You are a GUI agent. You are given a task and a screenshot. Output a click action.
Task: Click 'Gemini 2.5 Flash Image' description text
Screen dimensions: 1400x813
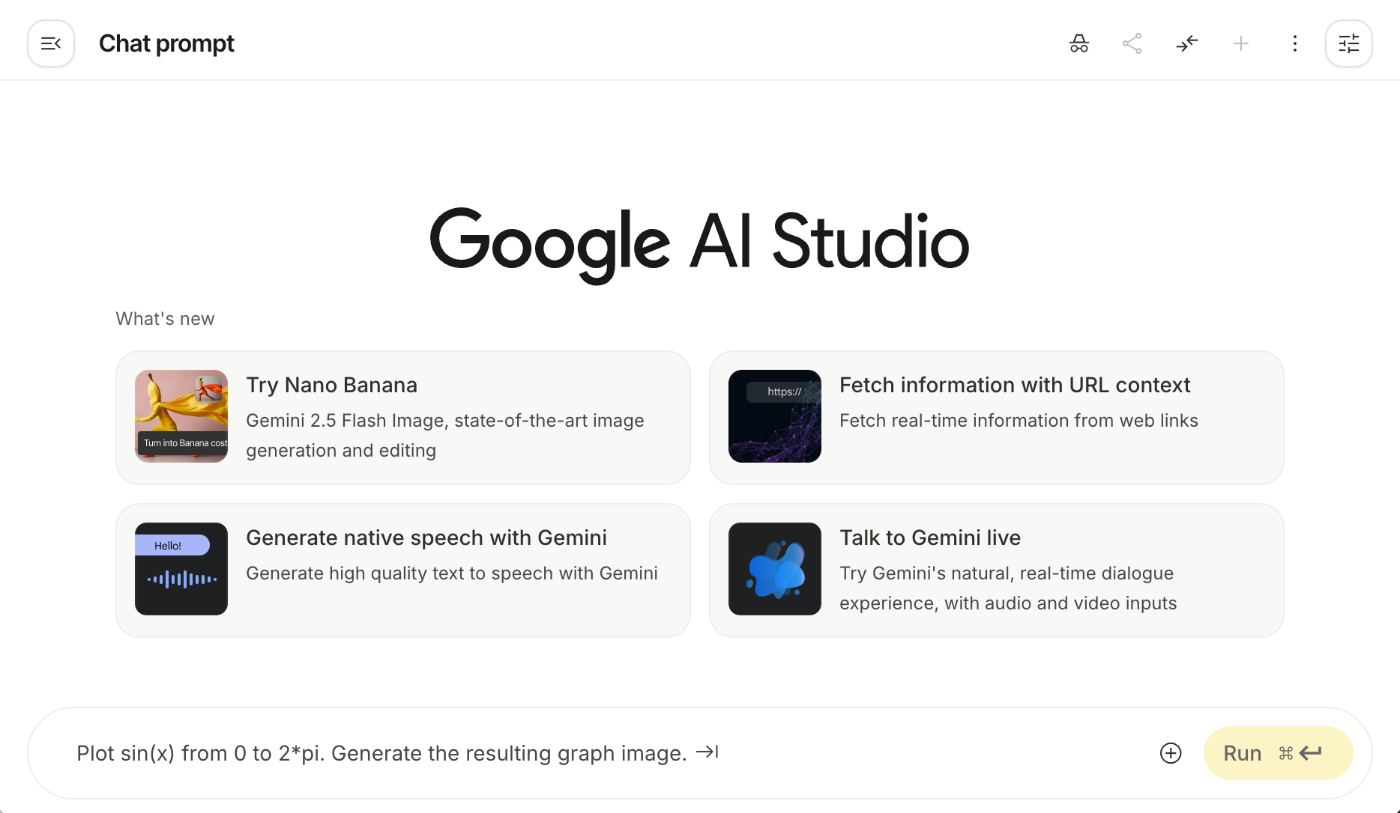pyautogui.click(x=445, y=435)
